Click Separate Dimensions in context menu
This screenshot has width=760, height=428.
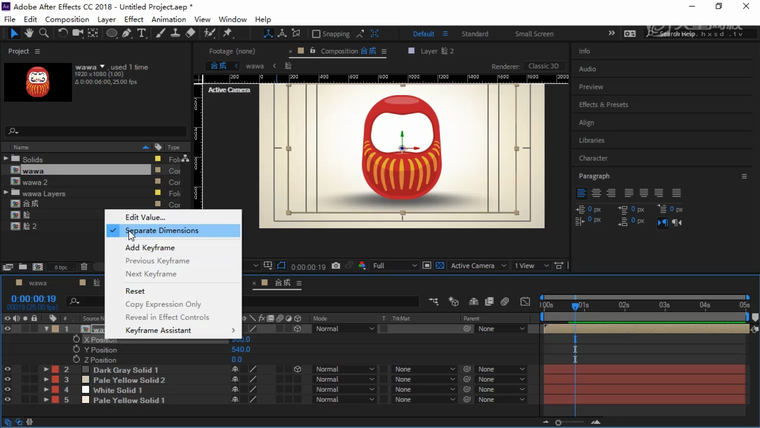click(x=162, y=231)
